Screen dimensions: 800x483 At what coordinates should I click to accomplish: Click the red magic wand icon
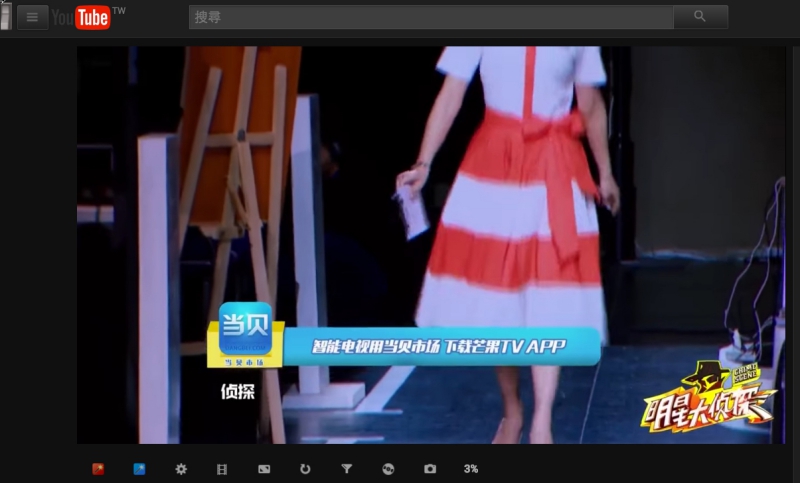(98, 469)
